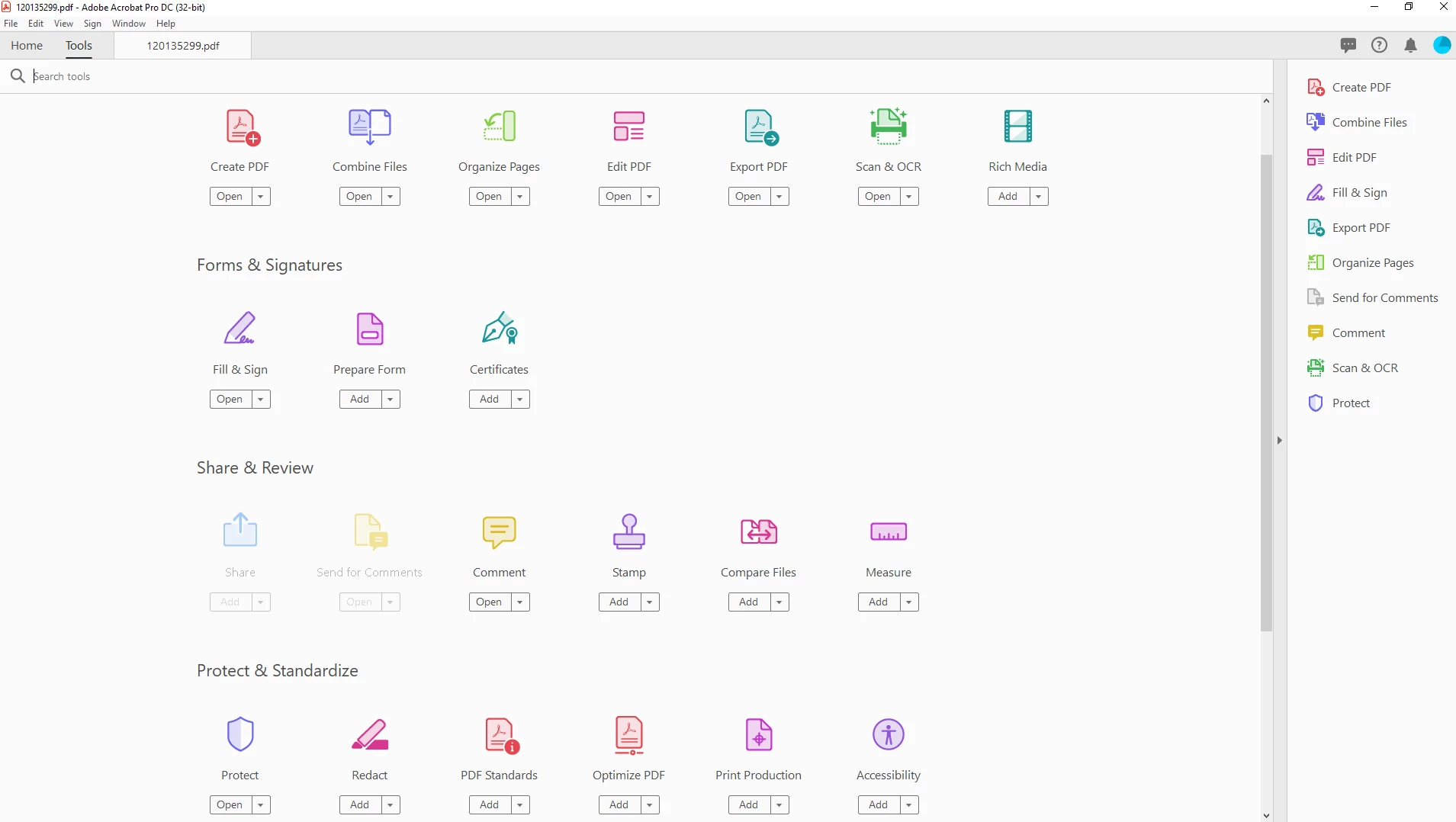Open the Edit PDF tool icon
1456x822 pixels.
pos(629,127)
